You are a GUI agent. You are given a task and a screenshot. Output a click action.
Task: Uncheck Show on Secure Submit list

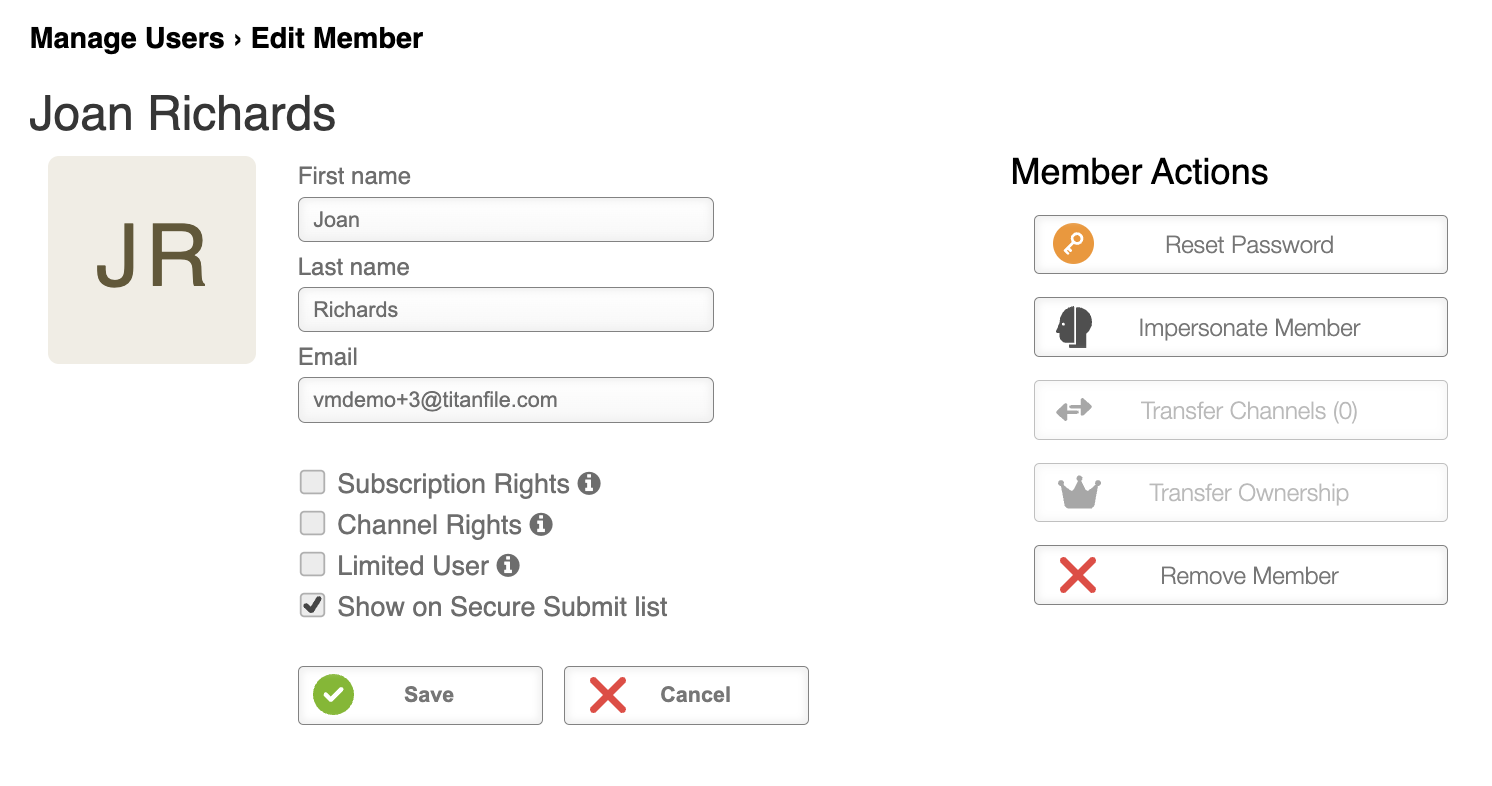[313, 605]
